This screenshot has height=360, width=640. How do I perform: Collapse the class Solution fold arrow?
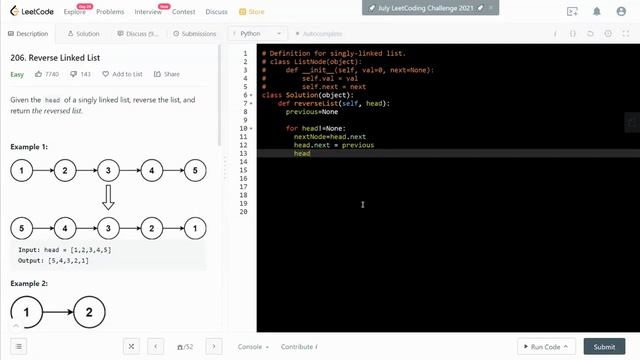pyautogui.click(x=251, y=95)
